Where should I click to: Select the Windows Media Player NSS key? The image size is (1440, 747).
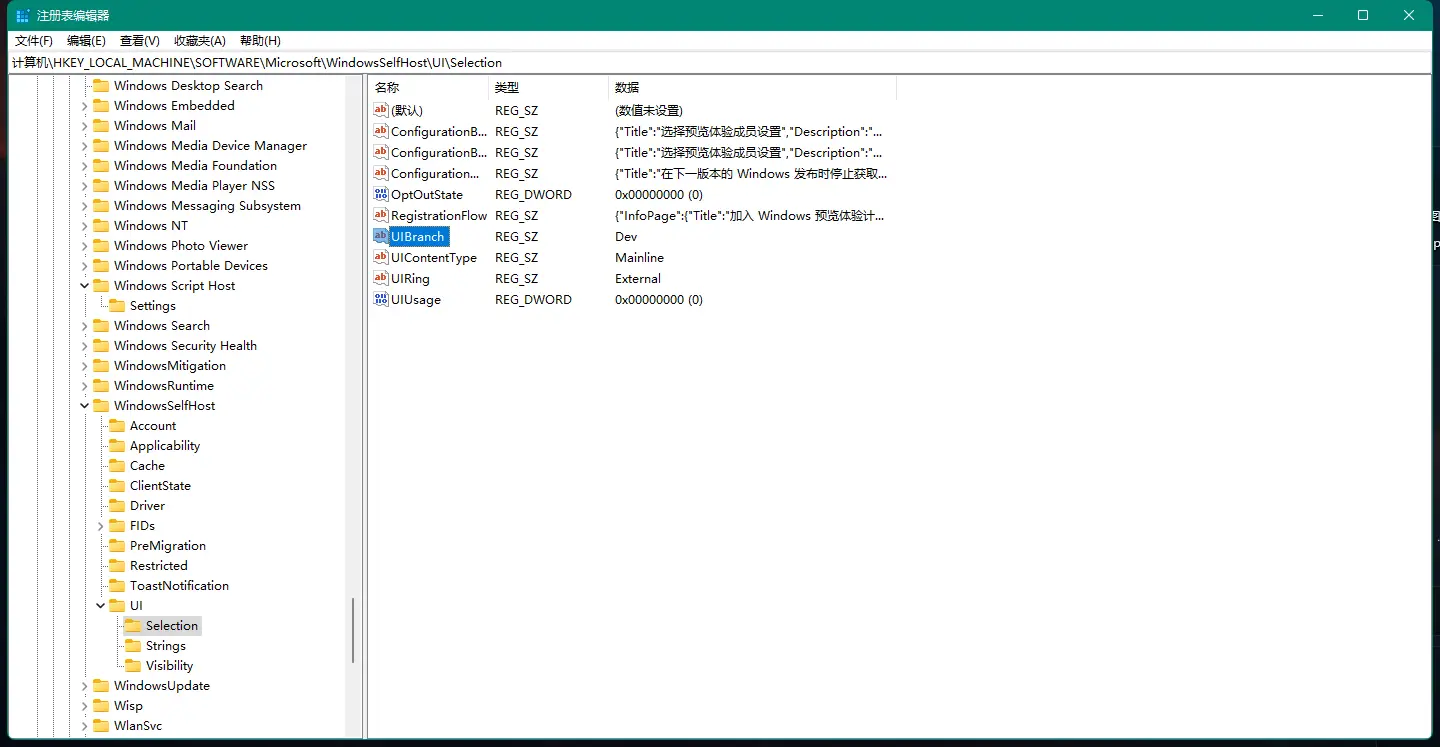click(194, 186)
